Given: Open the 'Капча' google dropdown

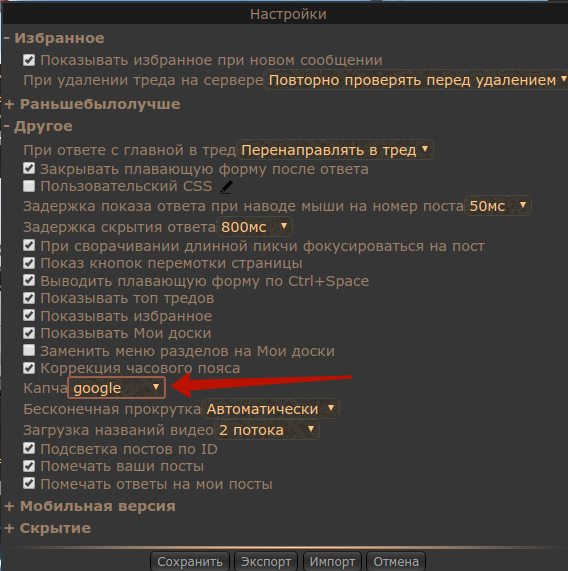Looking at the screenshot, I should coord(117,388).
